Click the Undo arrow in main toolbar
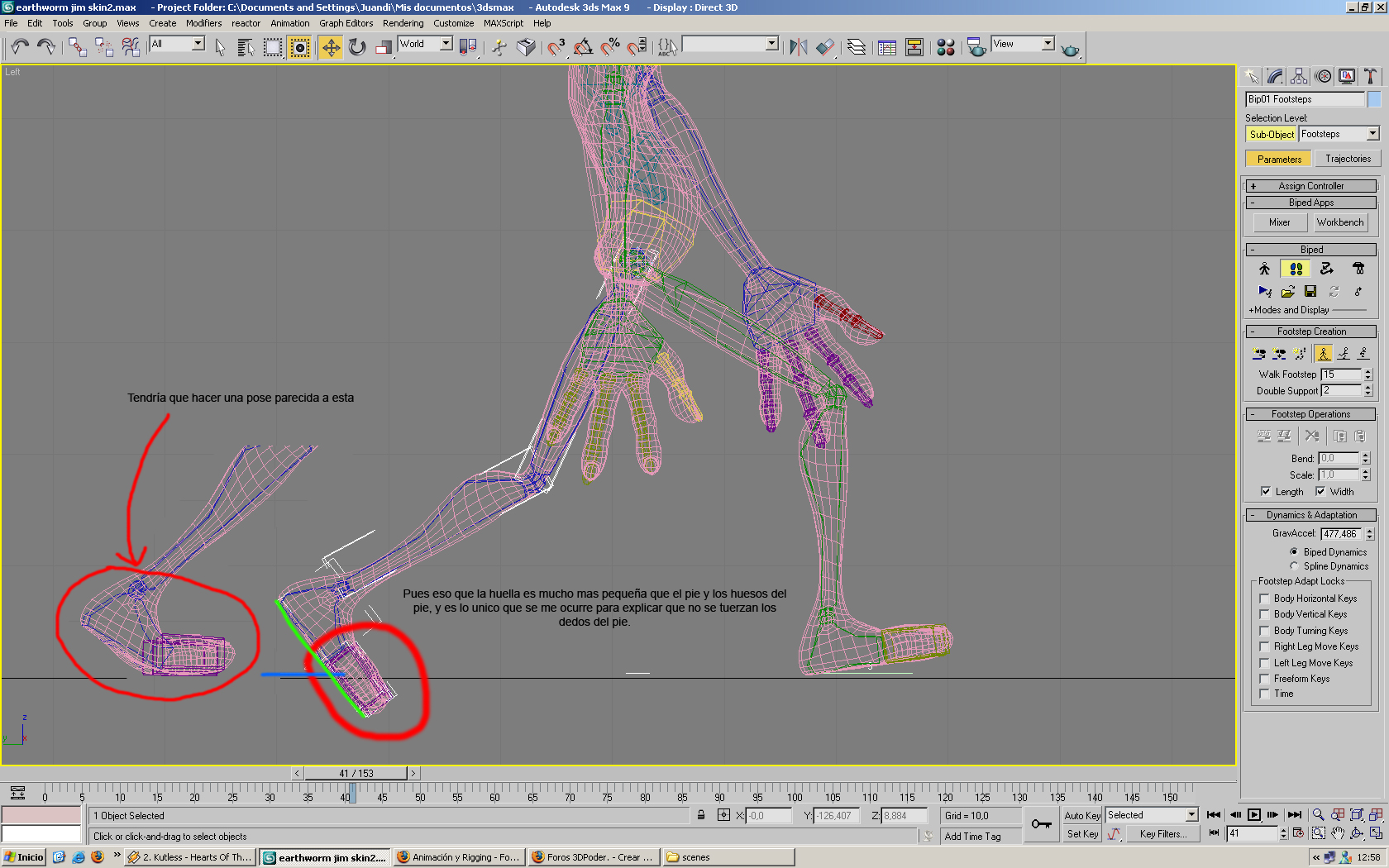This screenshot has height=868, width=1389. [20, 47]
